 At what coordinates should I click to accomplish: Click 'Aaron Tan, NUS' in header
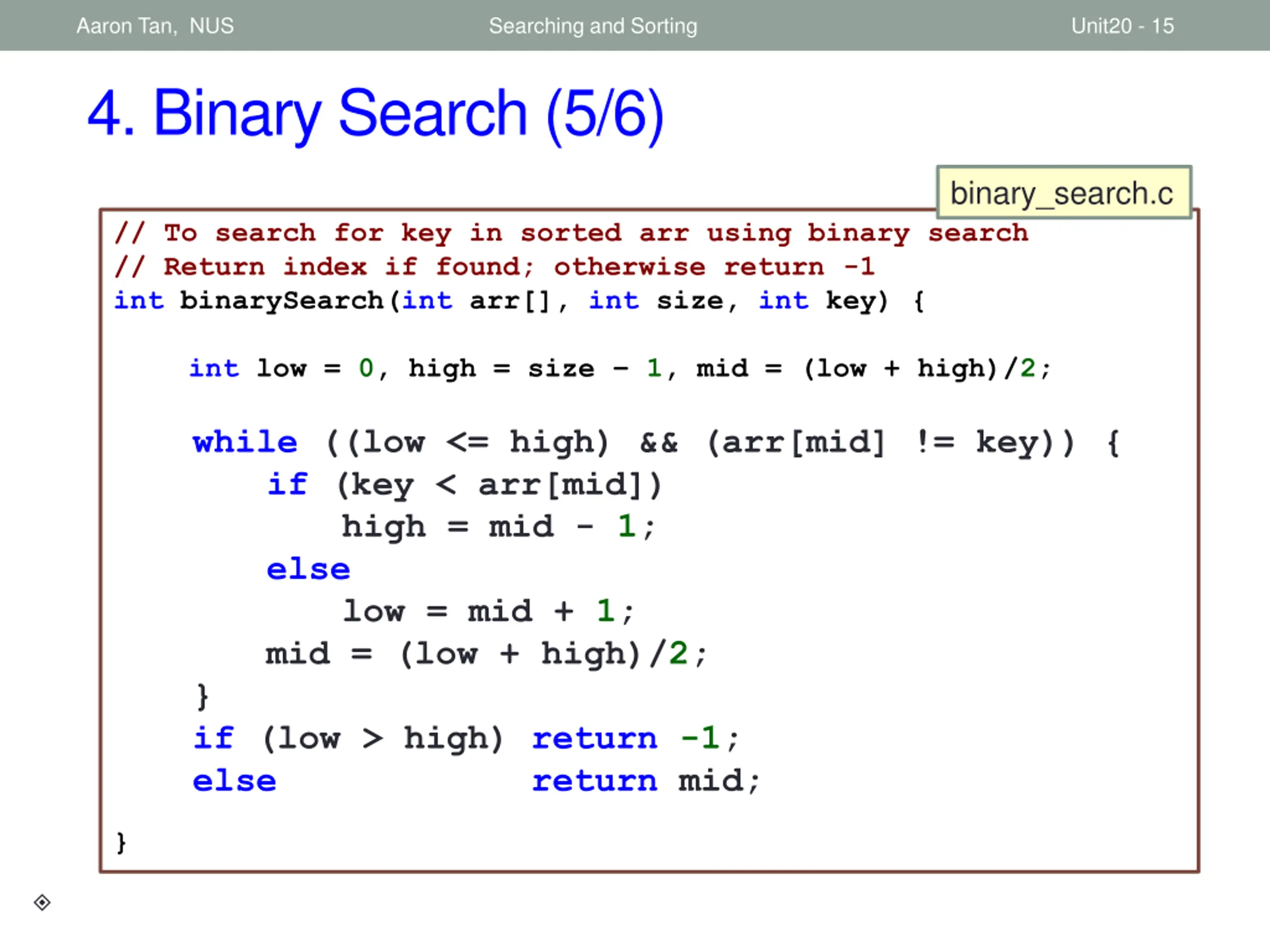click(x=155, y=26)
